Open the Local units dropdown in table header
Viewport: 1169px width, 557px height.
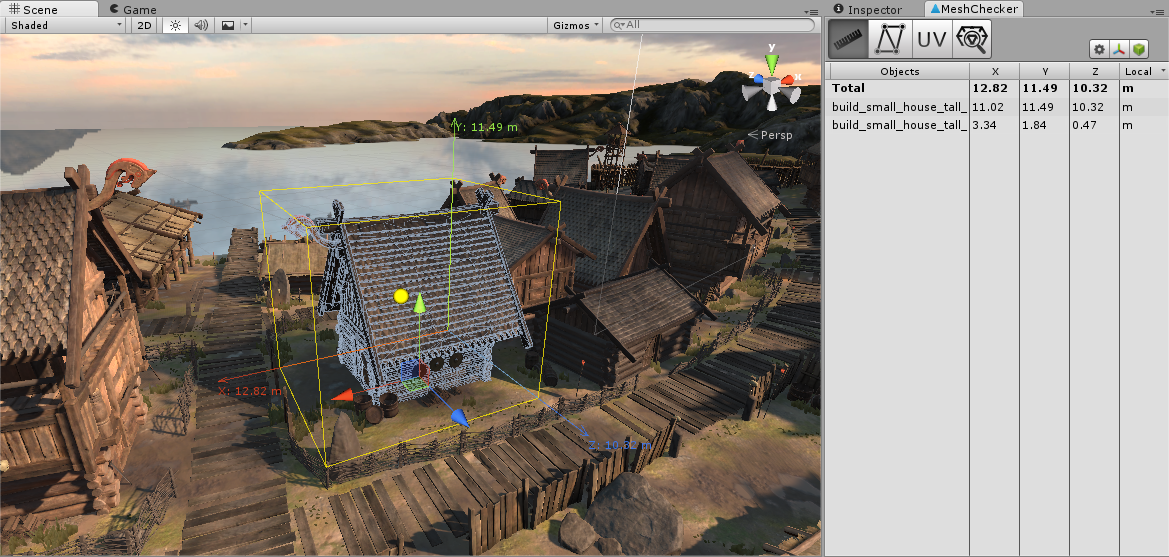point(1143,71)
